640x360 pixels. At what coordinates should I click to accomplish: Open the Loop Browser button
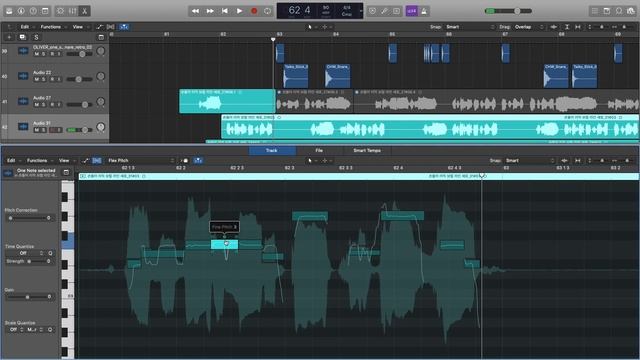(619, 11)
